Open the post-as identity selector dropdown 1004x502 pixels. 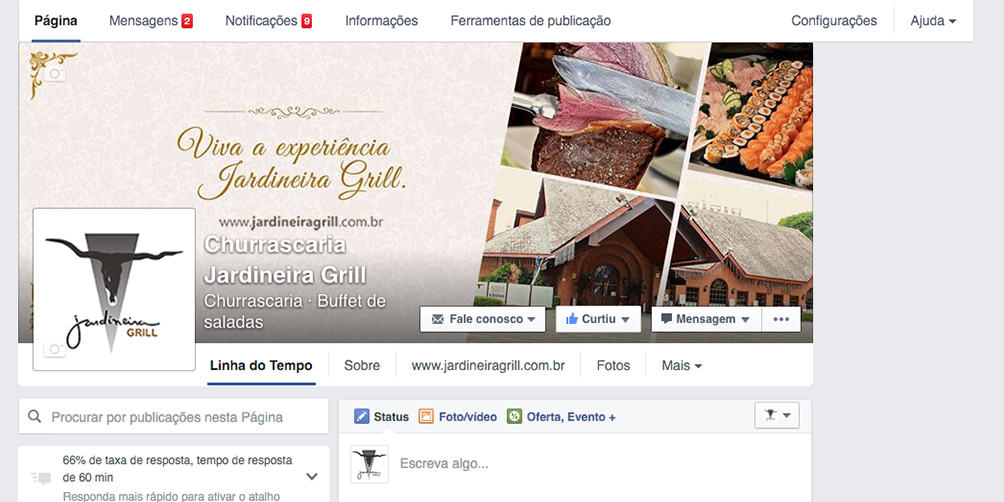777,416
